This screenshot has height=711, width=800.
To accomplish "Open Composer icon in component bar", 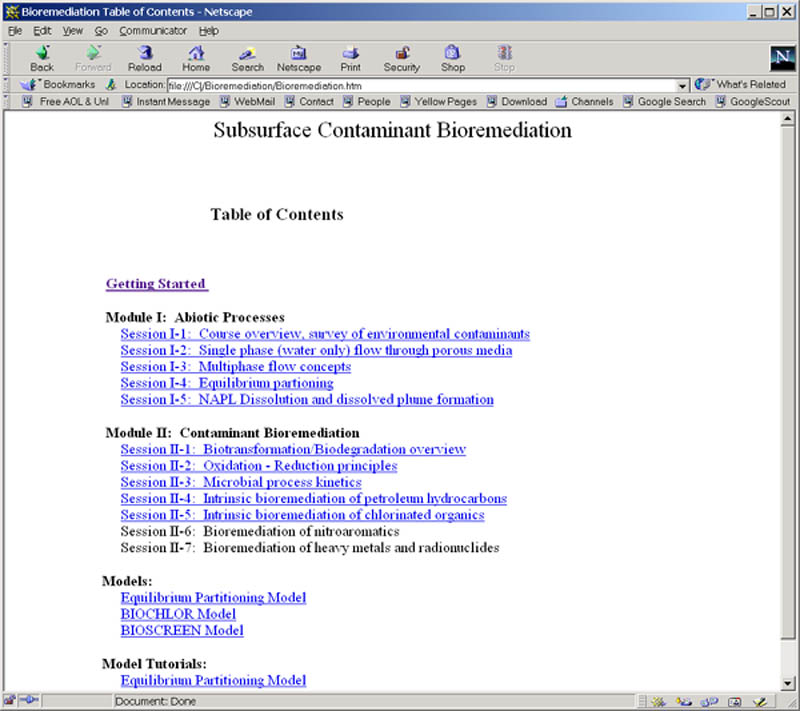I will tap(760, 702).
